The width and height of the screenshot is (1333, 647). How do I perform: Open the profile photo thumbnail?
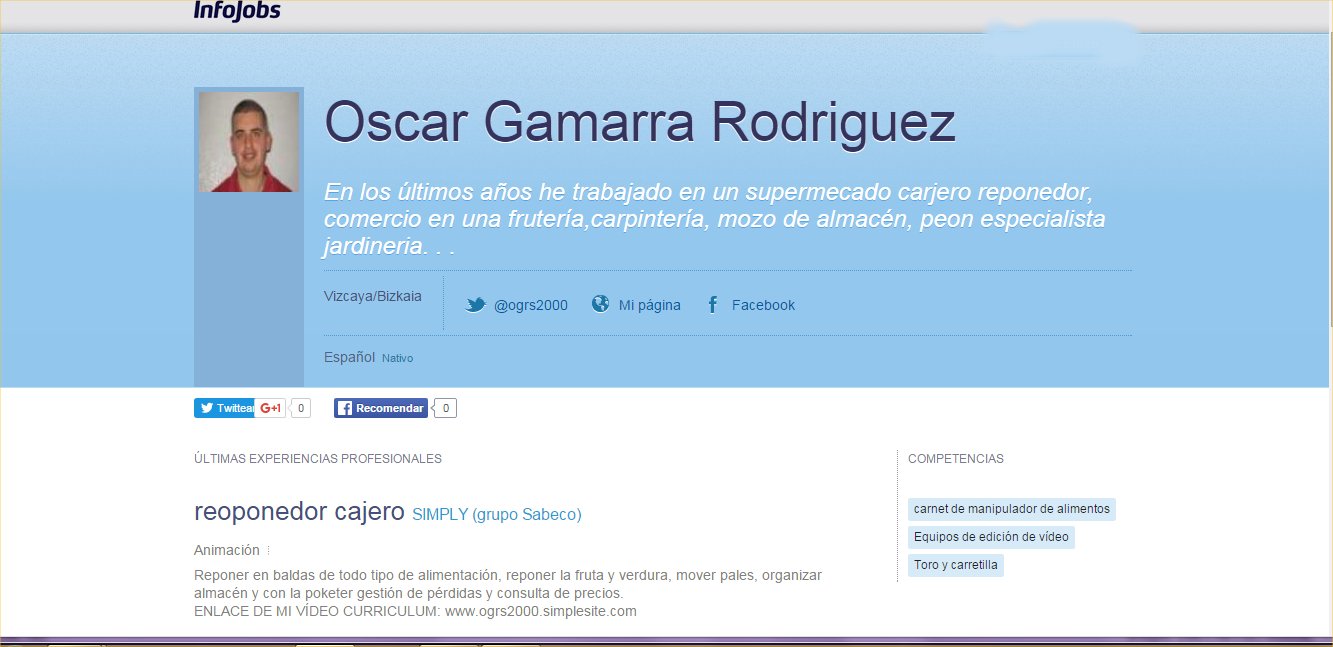249,141
